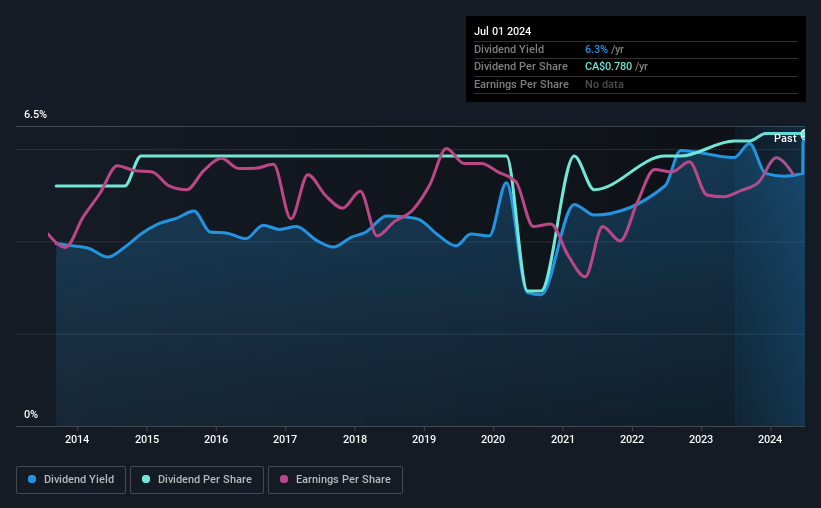Click the 6.3% dividend yield value in tooltip

[x=596, y=49]
